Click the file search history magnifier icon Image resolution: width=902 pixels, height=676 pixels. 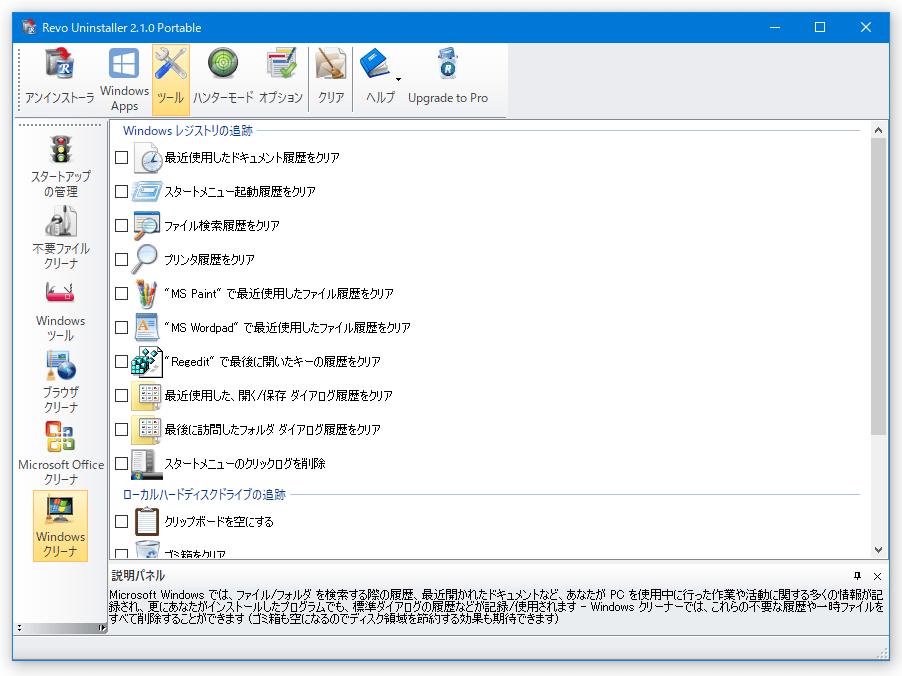pos(147,226)
